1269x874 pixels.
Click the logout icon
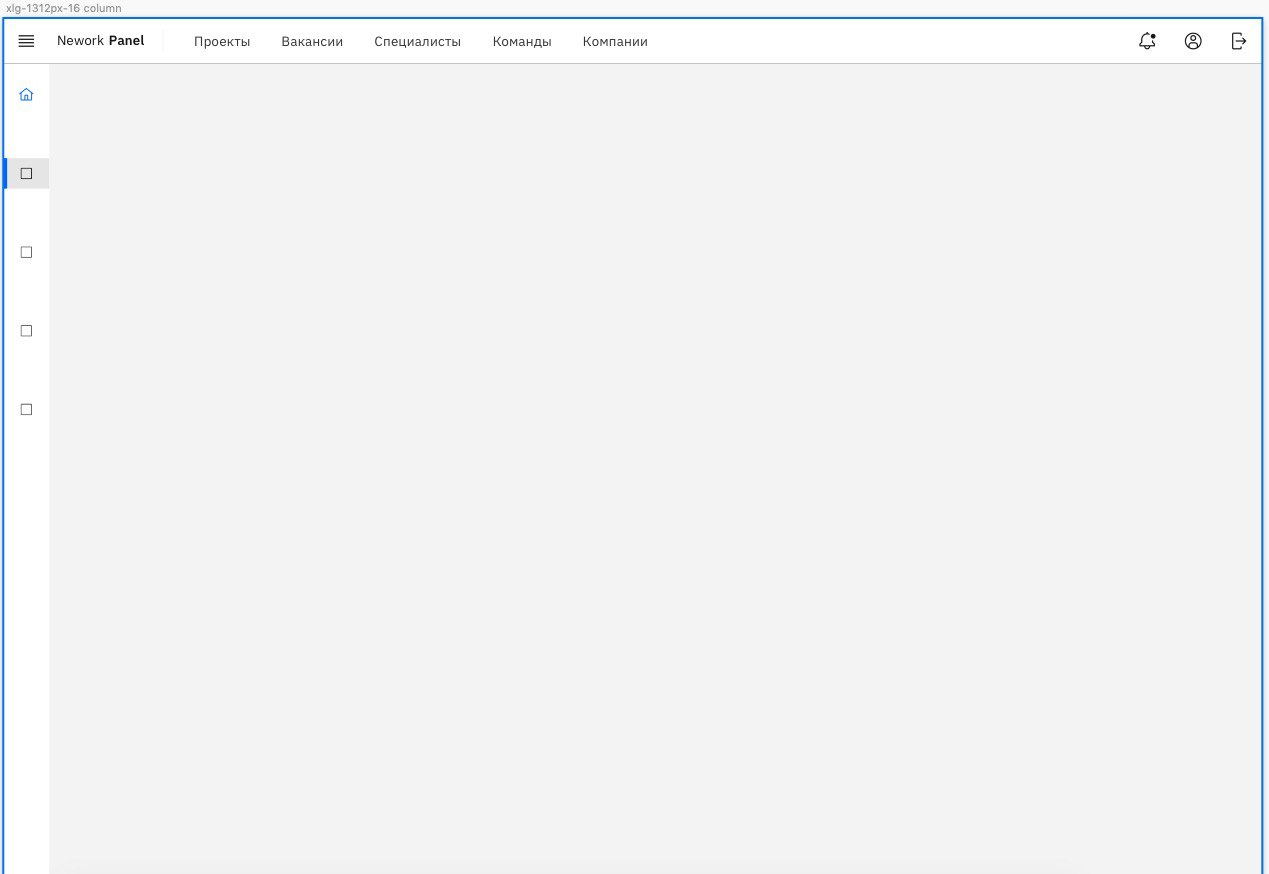1239,41
